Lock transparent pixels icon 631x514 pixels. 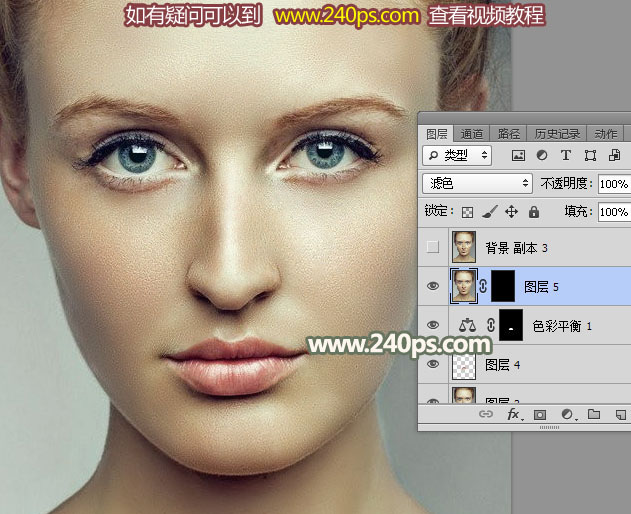pos(467,212)
